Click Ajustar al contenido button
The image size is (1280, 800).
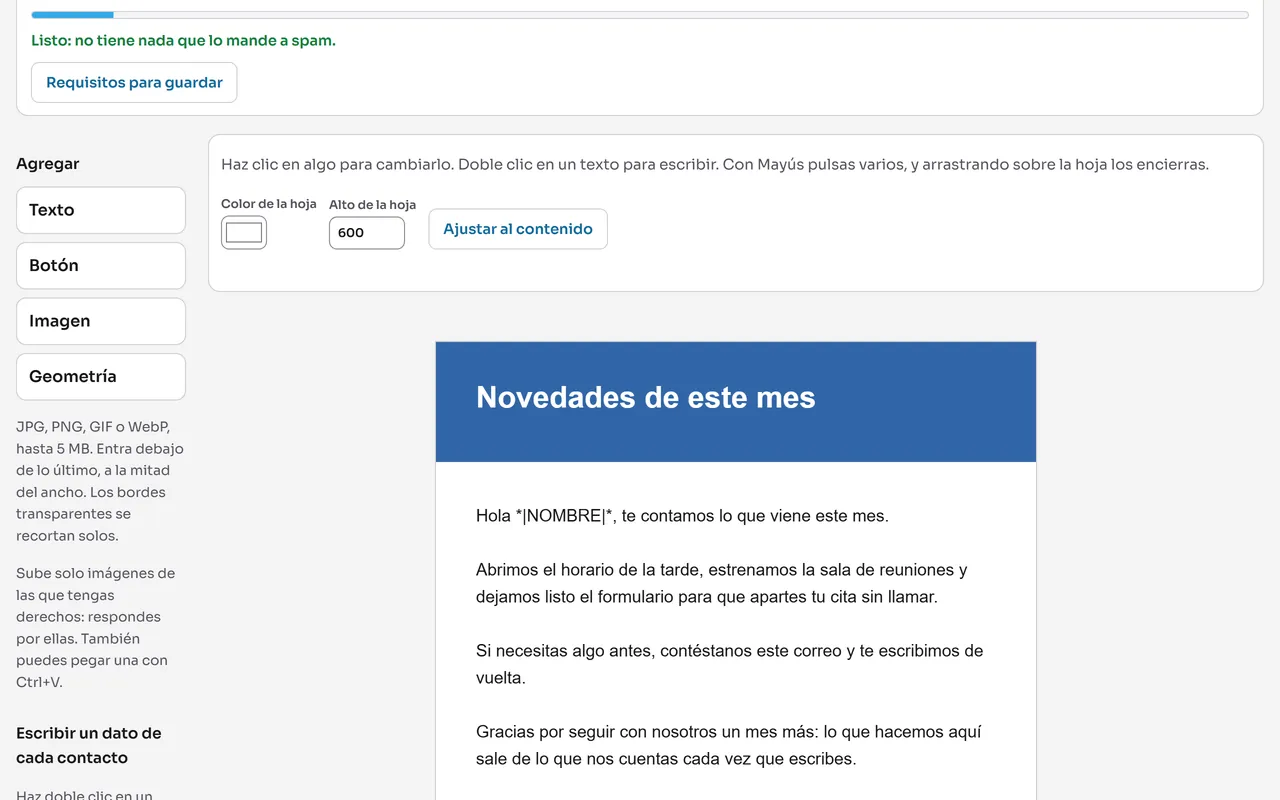pos(518,229)
